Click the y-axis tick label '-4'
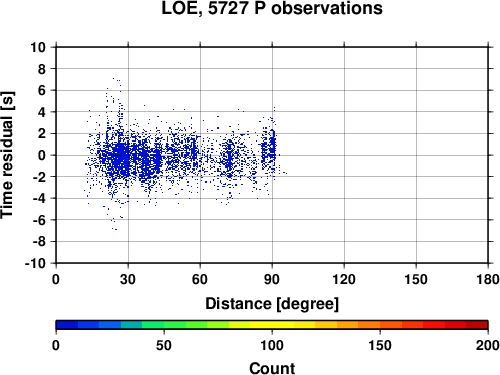The image size is (500, 375). coord(39,198)
